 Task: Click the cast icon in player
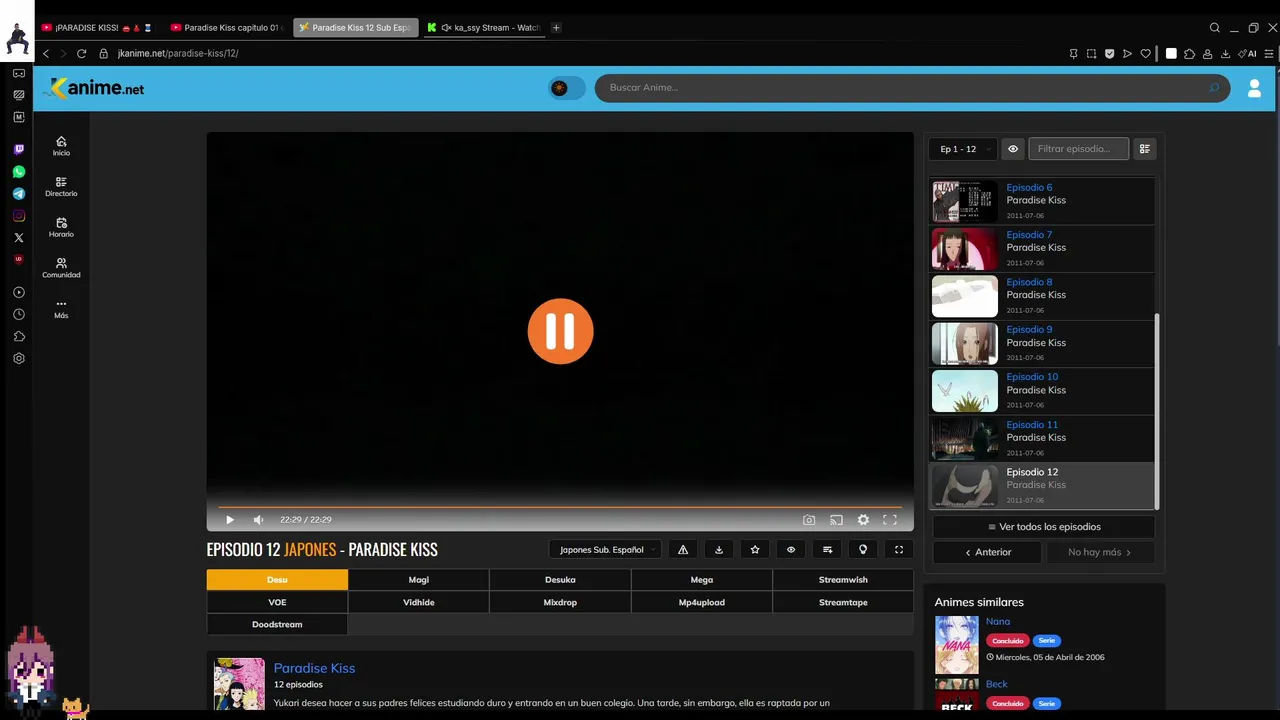[x=836, y=520]
